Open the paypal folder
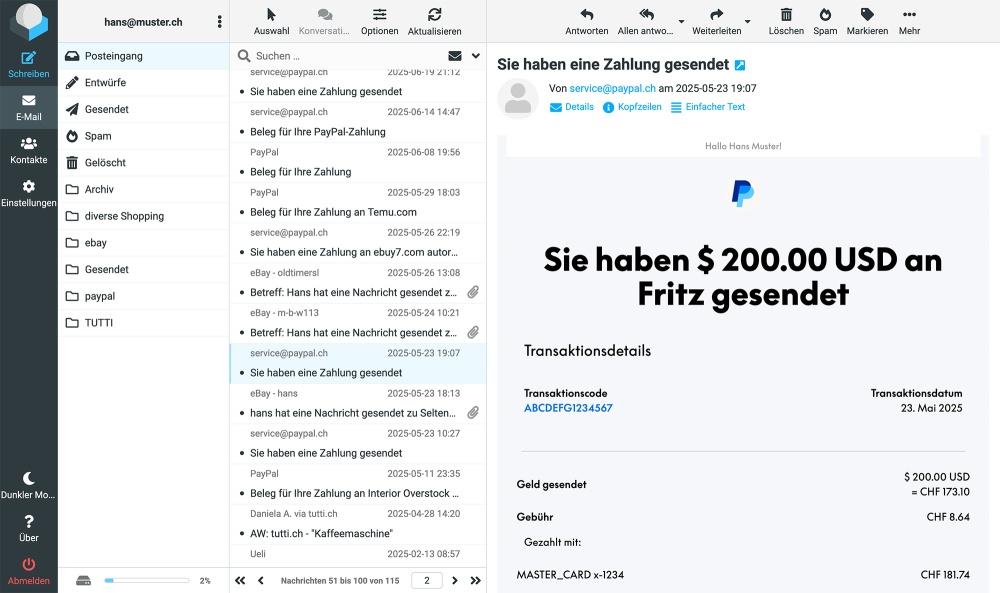 coord(143,296)
